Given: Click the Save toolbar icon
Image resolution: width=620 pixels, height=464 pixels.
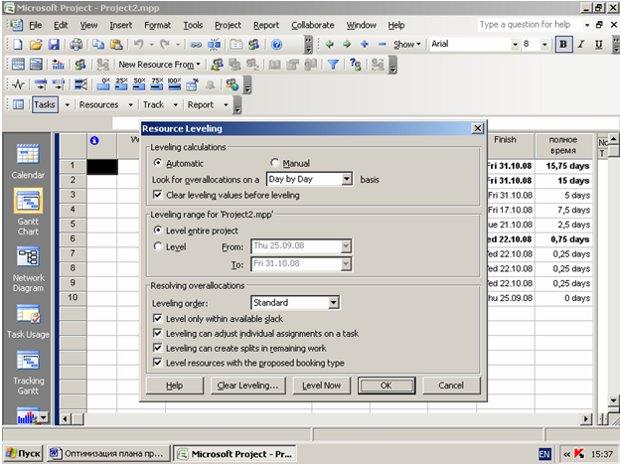Looking at the screenshot, I should pos(53,45).
